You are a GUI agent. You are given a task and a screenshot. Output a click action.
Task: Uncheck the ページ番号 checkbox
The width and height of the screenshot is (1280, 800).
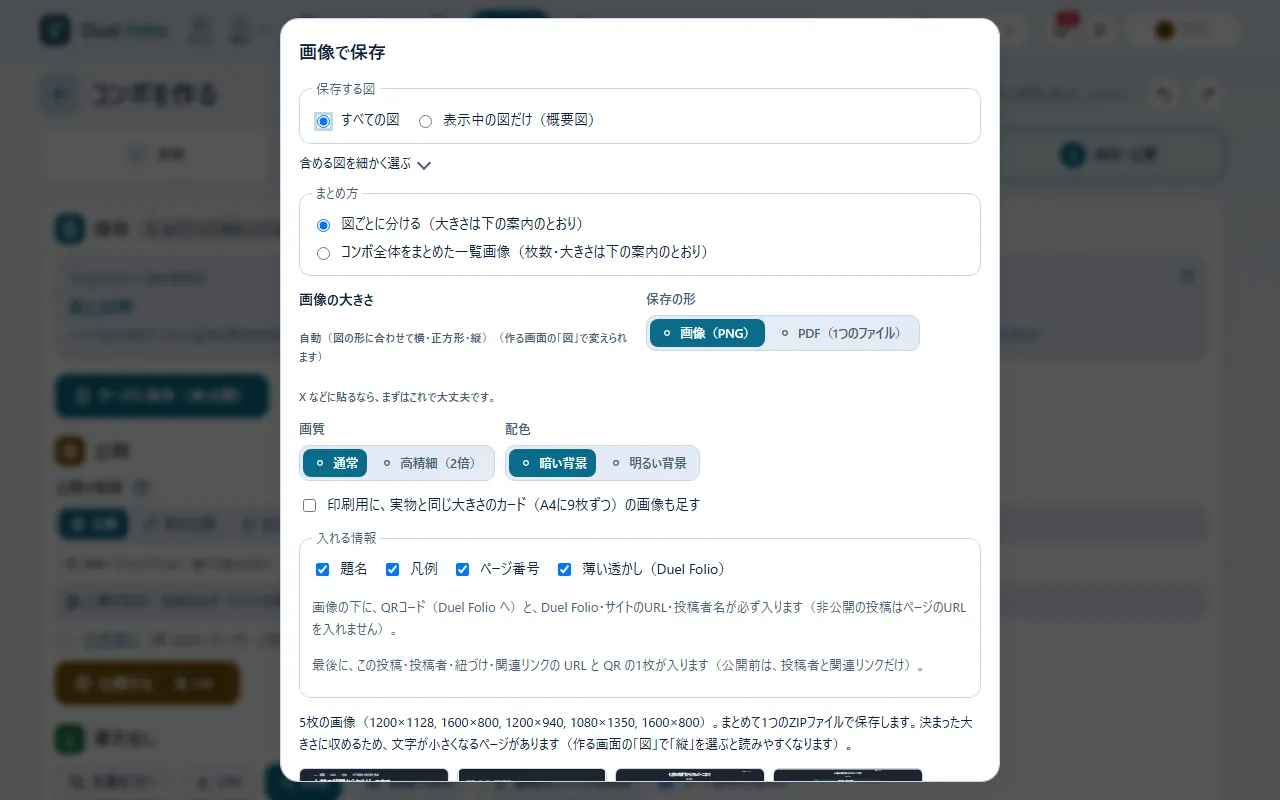coord(462,569)
